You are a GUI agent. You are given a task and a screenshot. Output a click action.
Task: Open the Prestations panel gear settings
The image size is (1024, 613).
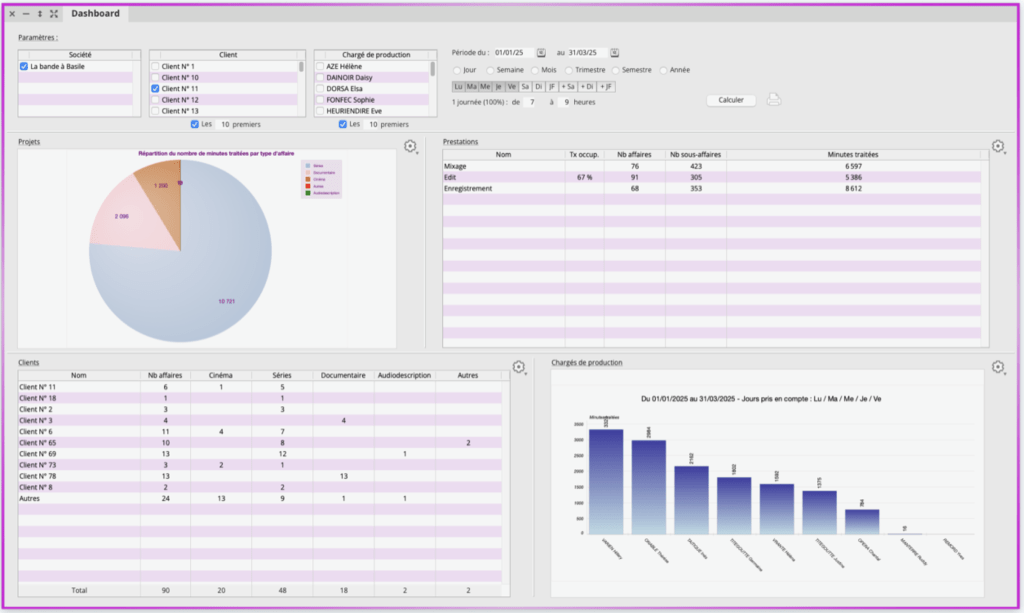pos(997,147)
